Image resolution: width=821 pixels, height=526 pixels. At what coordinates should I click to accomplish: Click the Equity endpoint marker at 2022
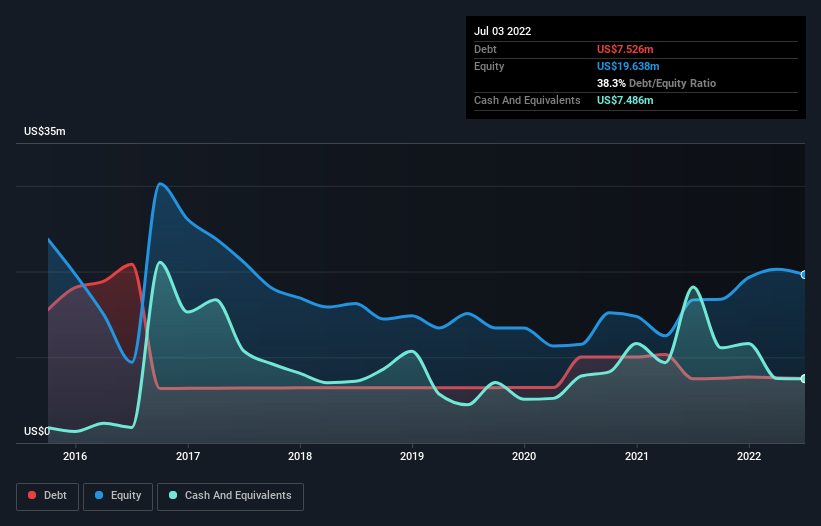click(x=804, y=275)
